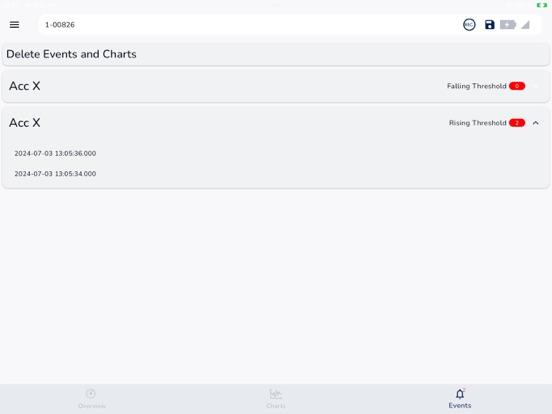Open the hamburger menu
Image resolution: width=552 pixels, height=414 pixels.
[14, 25]
